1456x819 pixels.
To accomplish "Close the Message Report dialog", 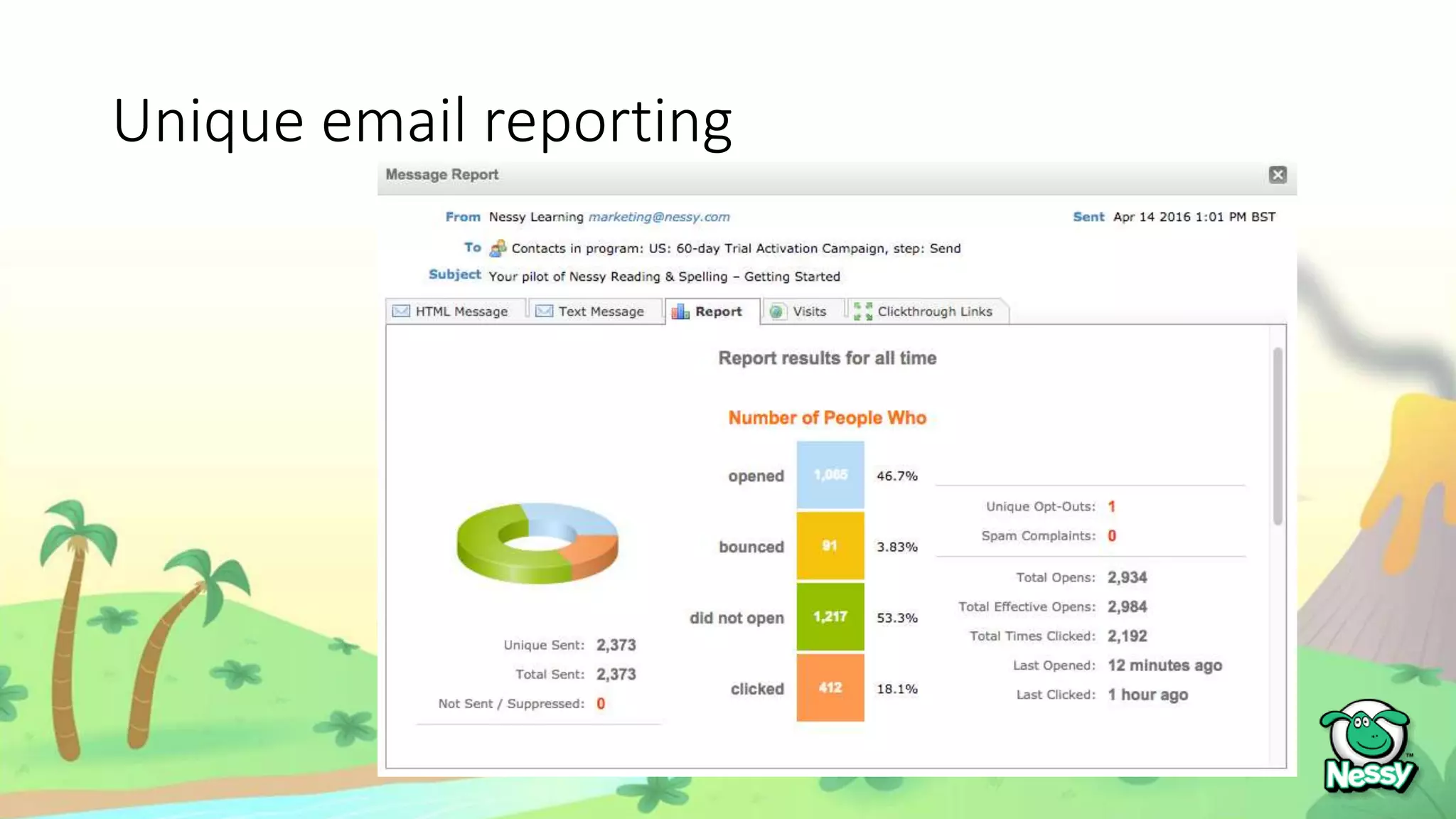I will click(x=1277, y=175).
